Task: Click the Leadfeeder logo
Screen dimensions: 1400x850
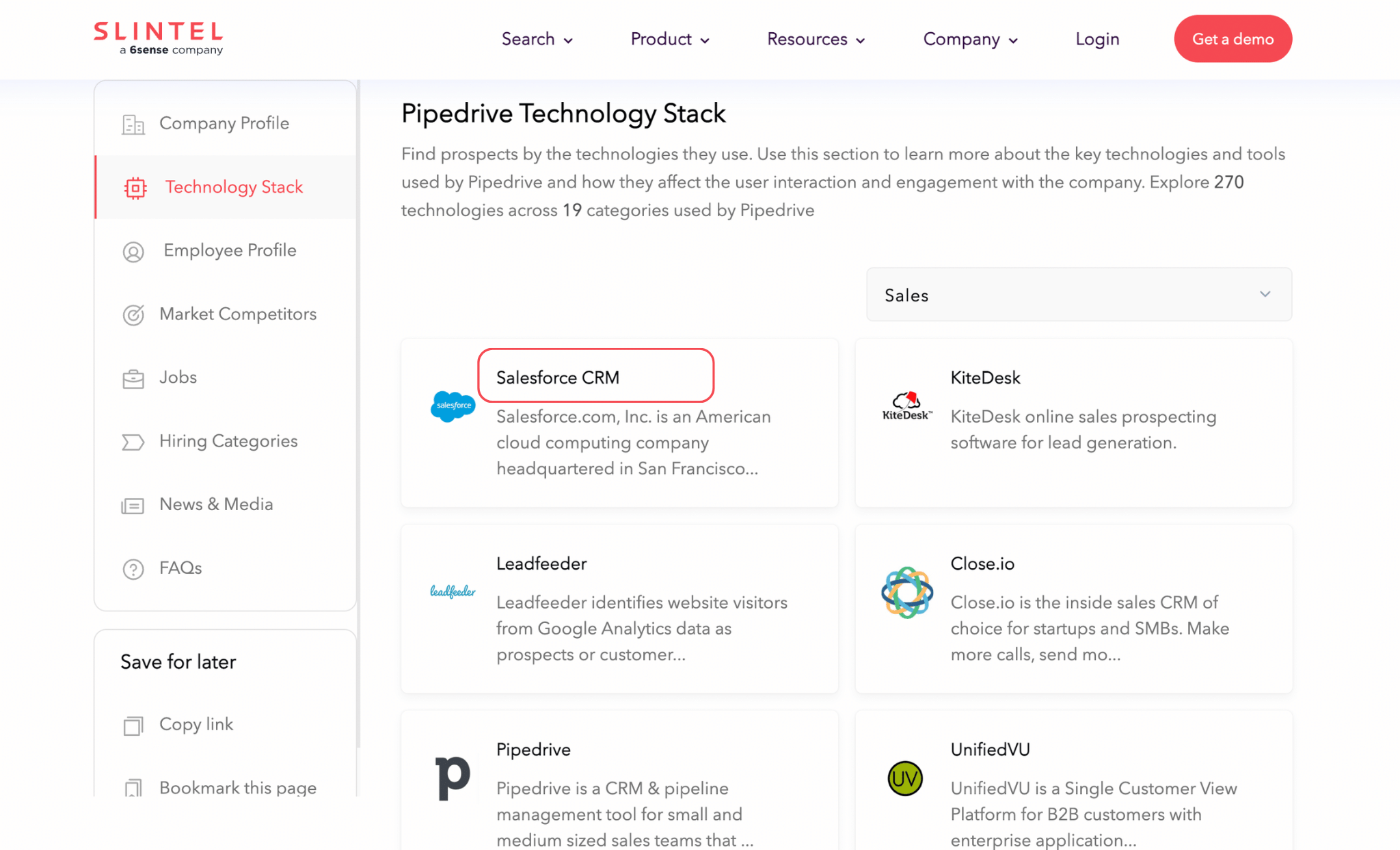Action: [x=453, y=592]
